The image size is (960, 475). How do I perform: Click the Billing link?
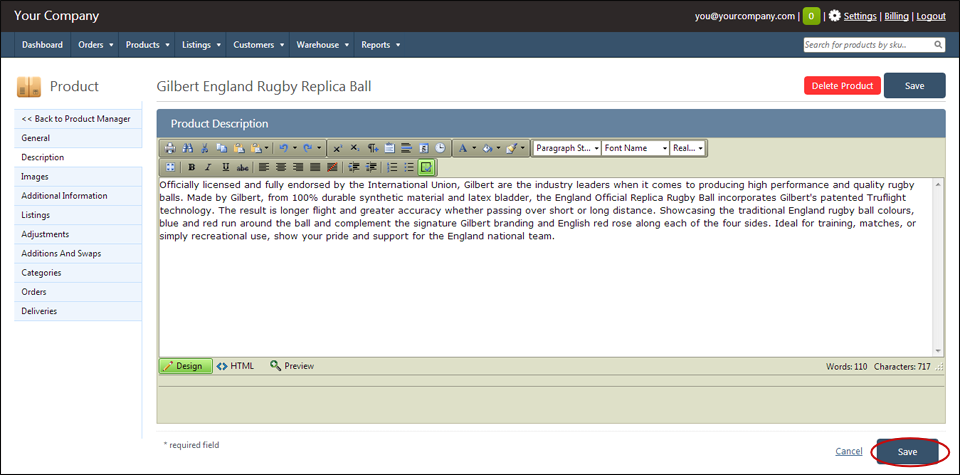[x=896, y=17]
